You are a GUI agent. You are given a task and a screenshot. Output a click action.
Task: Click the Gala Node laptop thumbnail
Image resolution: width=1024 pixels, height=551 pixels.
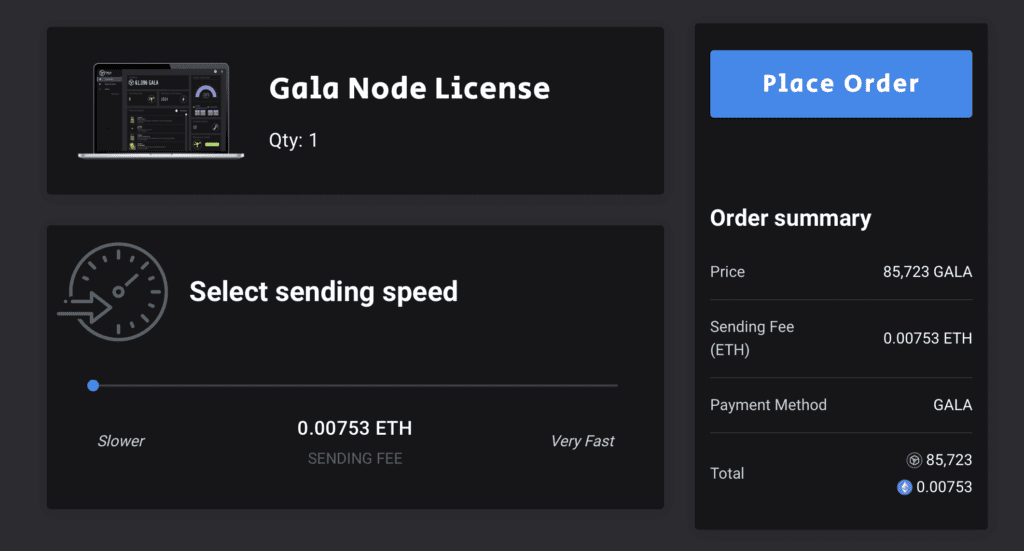[154, 111]
